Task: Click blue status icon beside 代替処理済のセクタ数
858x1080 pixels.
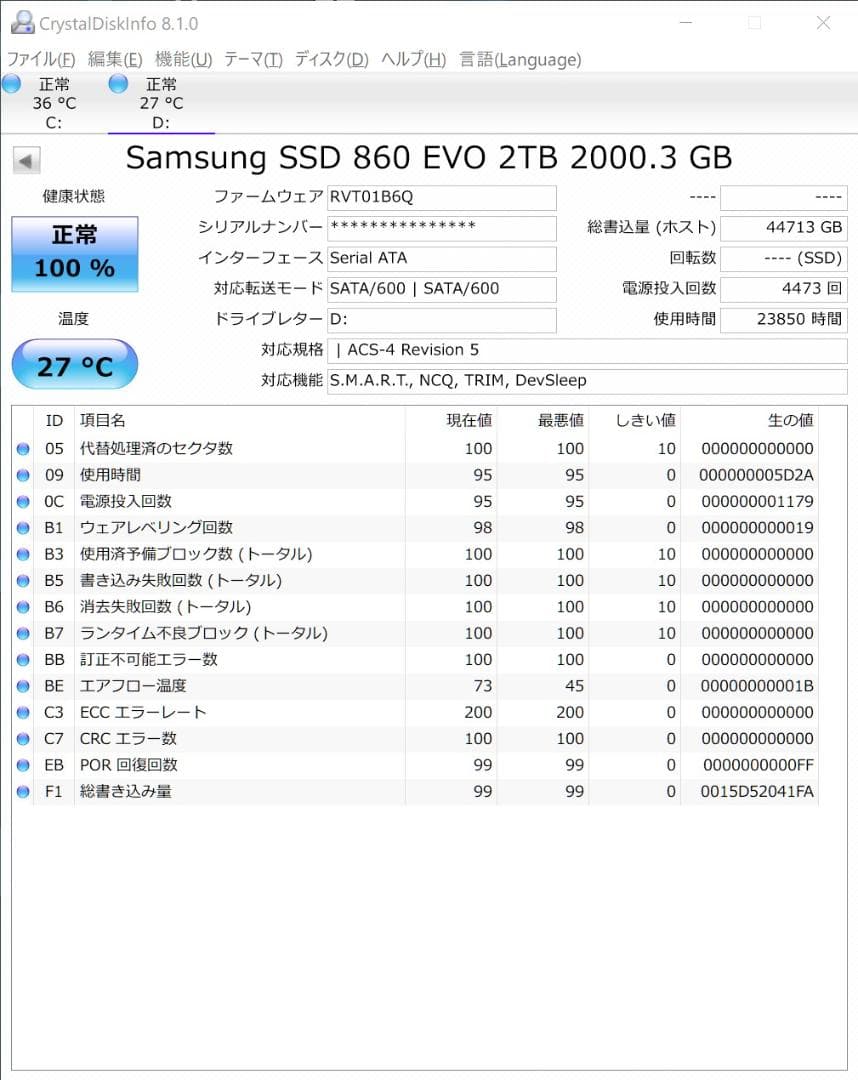Action: coord(22,448)
